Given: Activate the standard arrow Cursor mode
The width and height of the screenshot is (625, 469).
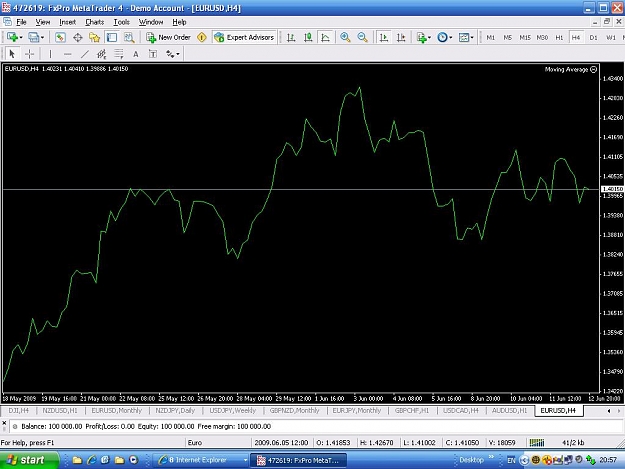Looking at the screenshot, I should pyautogui.click(x=12, y=54).
